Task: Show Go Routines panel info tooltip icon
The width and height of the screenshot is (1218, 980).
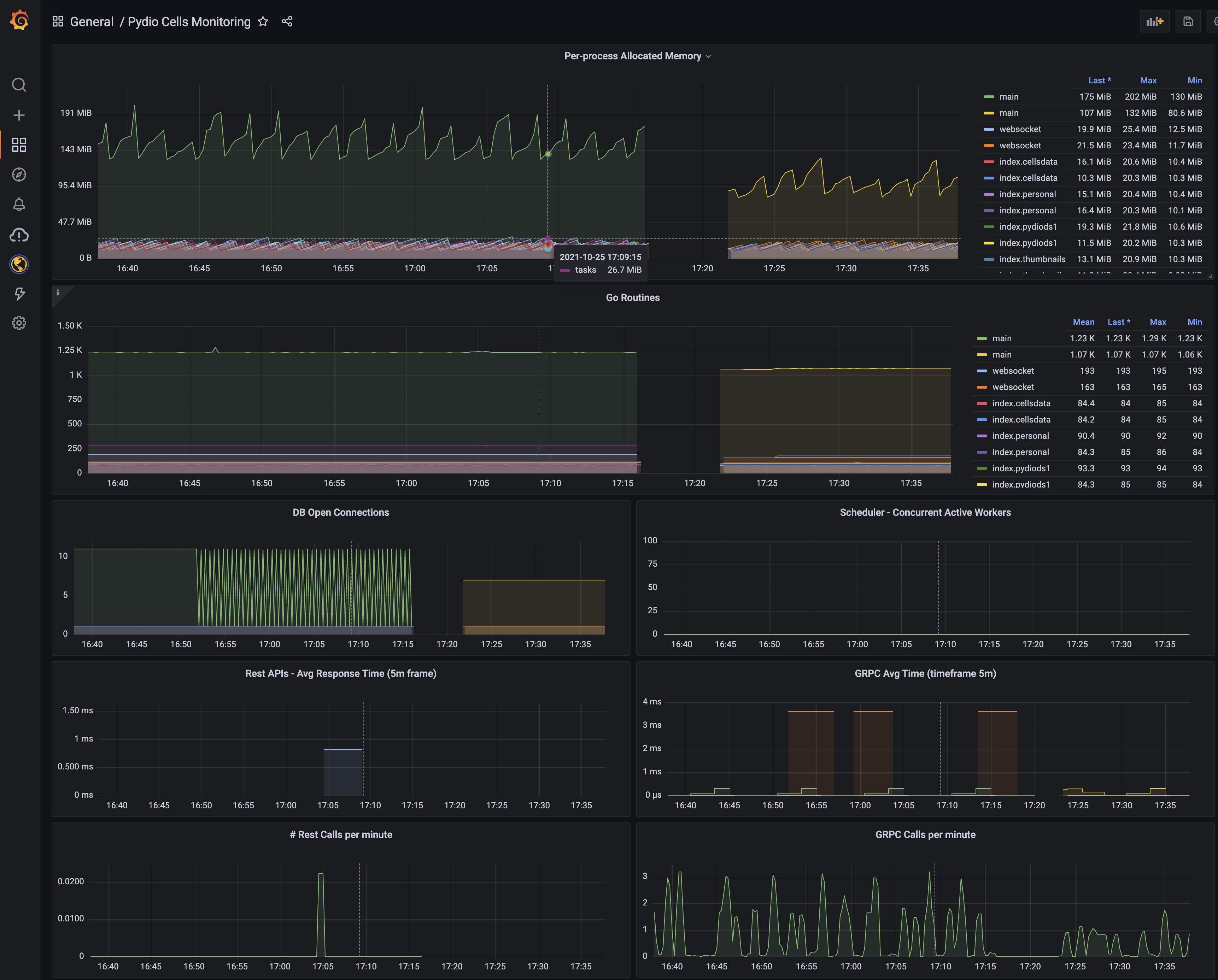Action: tap(58, 293)
